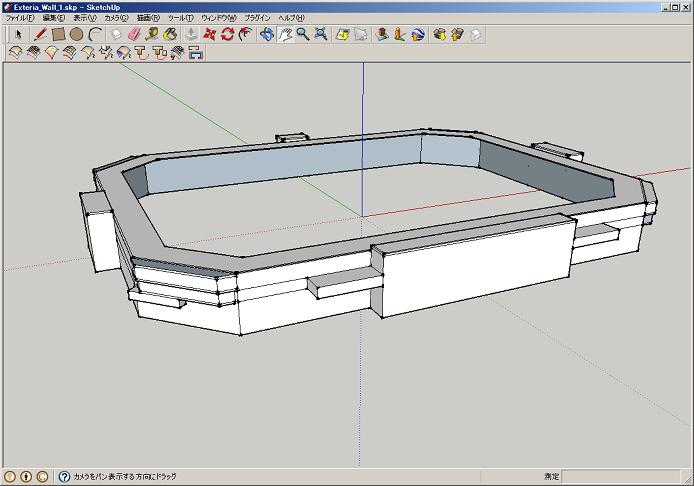Choose the Push/Pull tool
Image resolution: width=694 pixels, height=486 pixels.
tap(191, 34)
